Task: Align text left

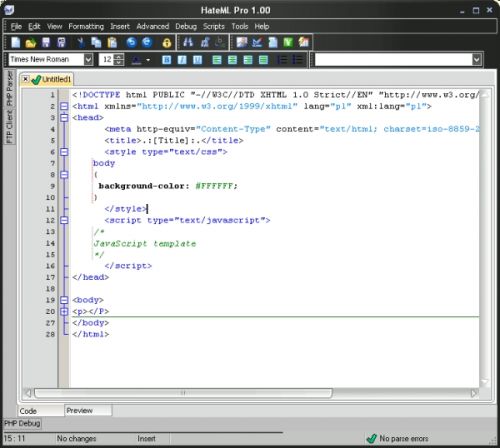Action: point(217,60)
